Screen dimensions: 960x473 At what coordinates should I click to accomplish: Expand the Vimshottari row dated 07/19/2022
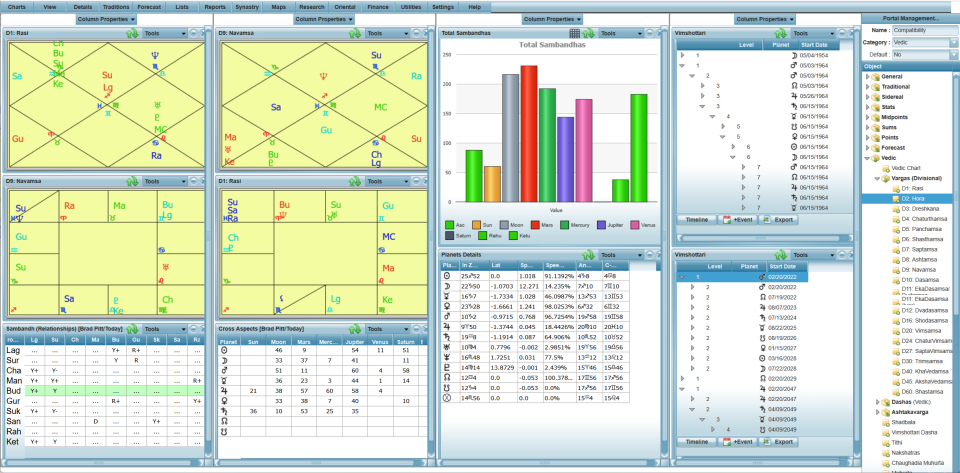coord(692,296)
